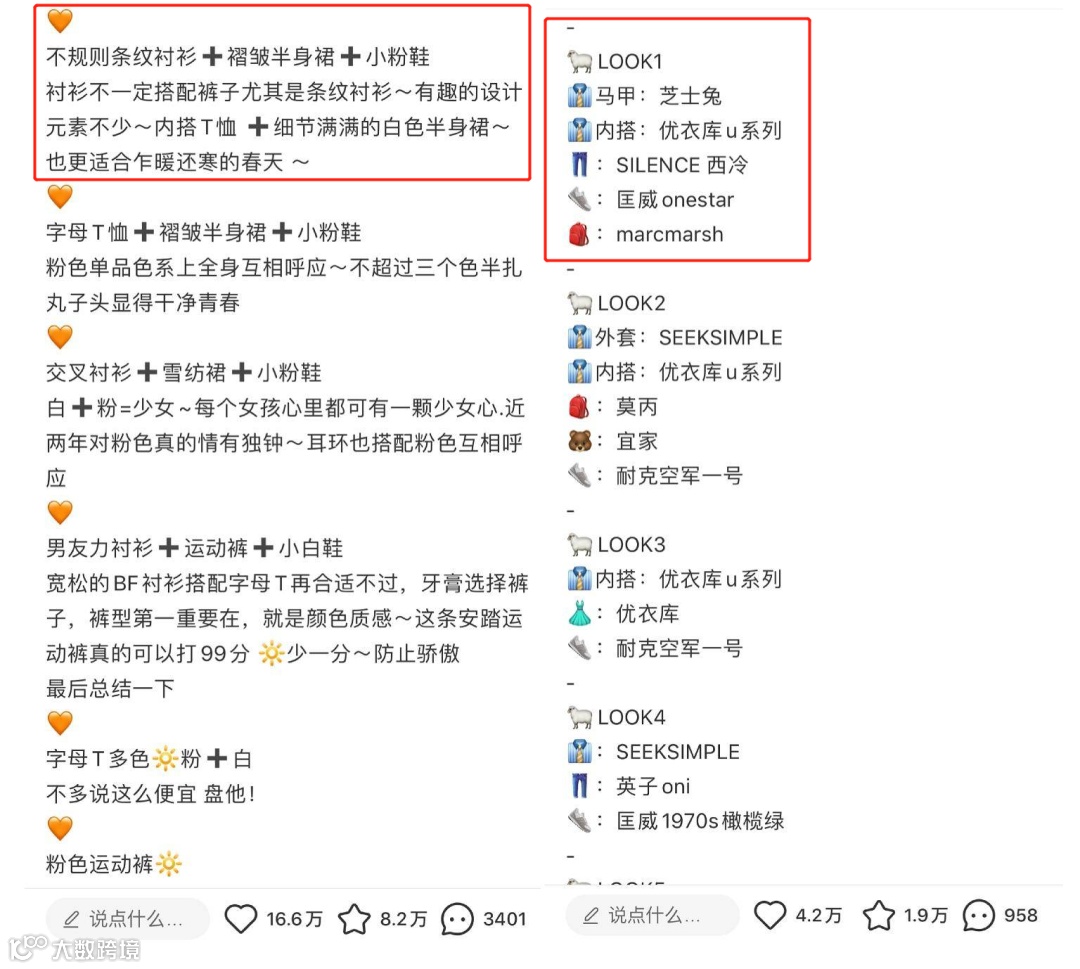Viewport: 1080px width, 969px height.
Task: Open the 958 comments on right post
Action: (x=979, y=915)
